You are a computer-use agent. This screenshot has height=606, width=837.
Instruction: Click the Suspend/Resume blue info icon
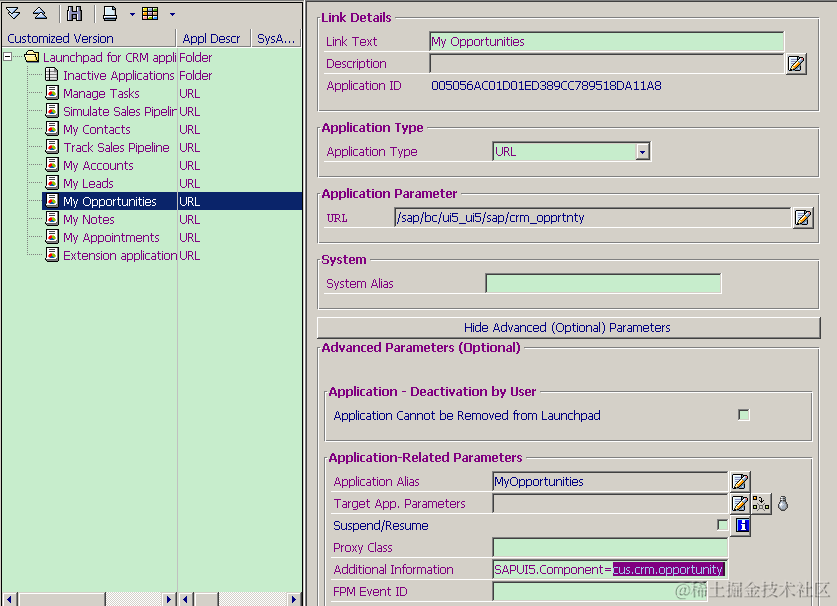pos(742,525)
